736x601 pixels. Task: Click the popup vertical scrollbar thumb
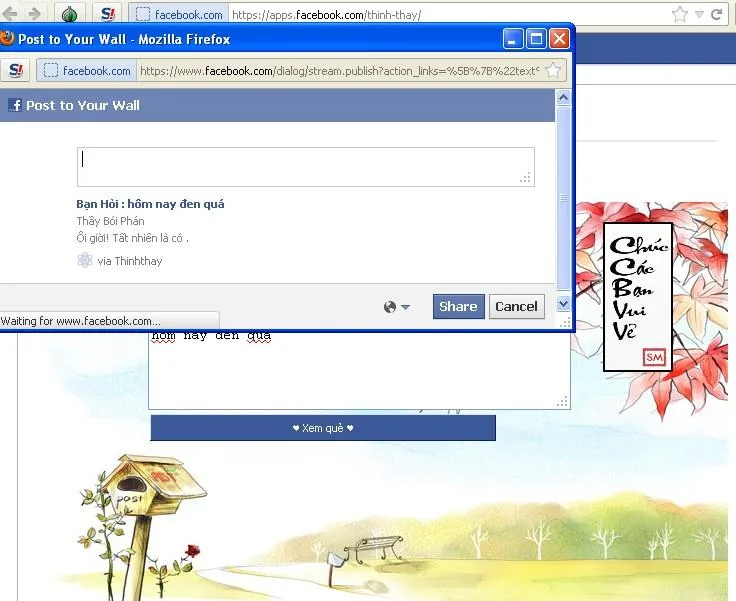pyautogui.click(x=563, y=198)
